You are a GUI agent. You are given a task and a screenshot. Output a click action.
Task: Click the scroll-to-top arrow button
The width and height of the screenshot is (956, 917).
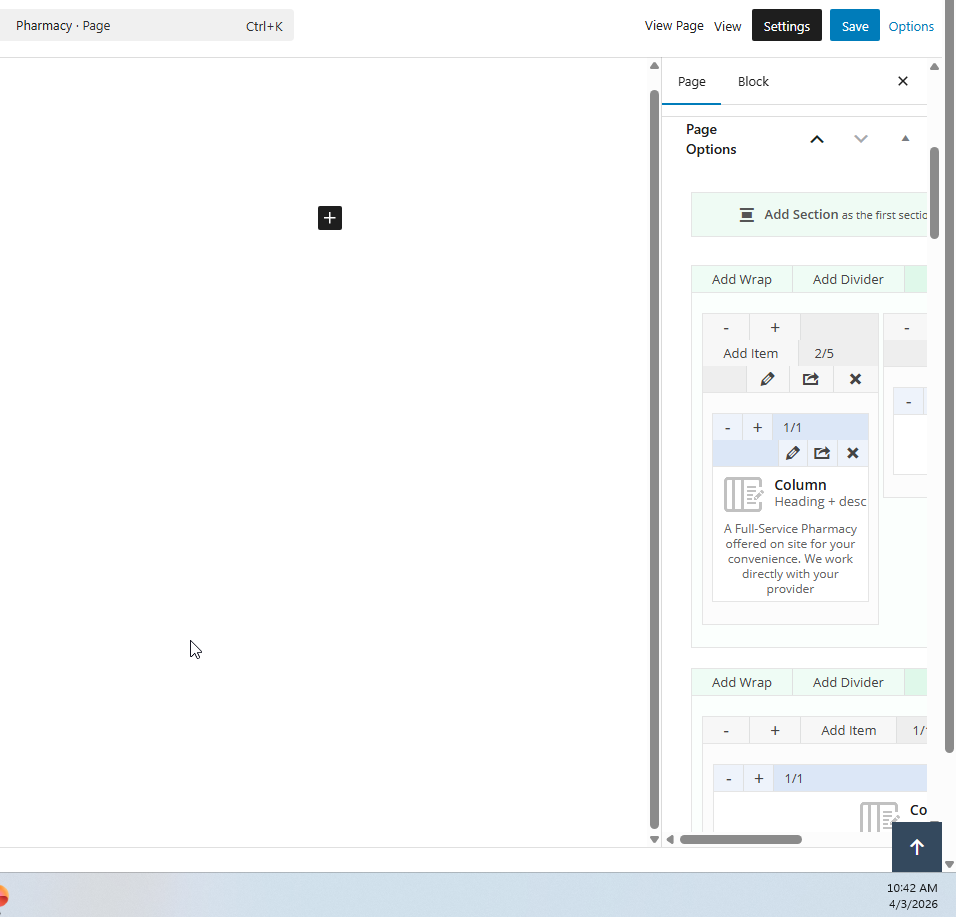pos(916,847)
